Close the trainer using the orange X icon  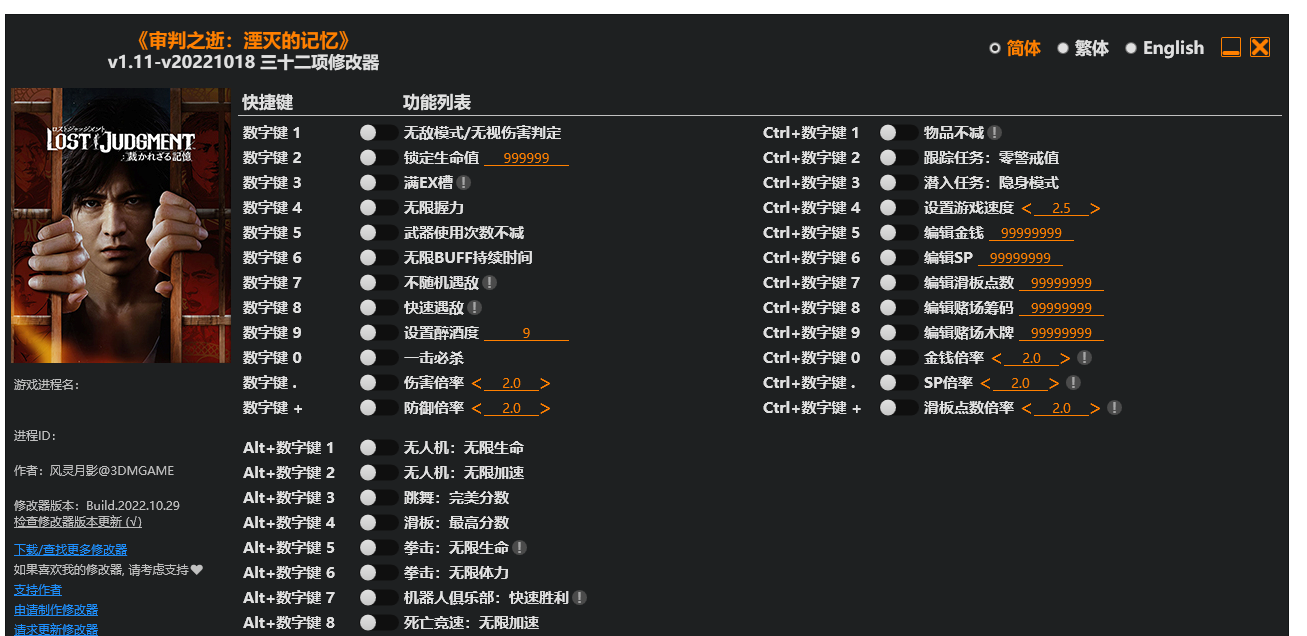(1260, 47)
